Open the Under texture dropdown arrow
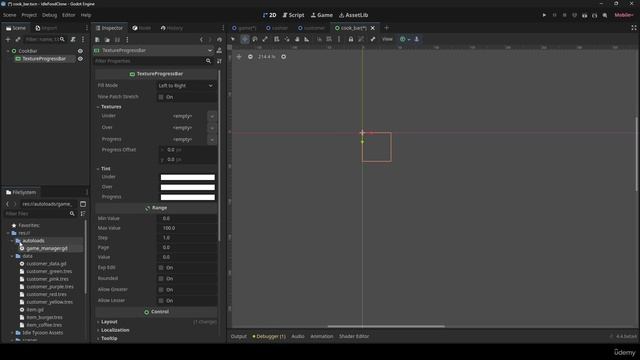 tap(212, 116)
